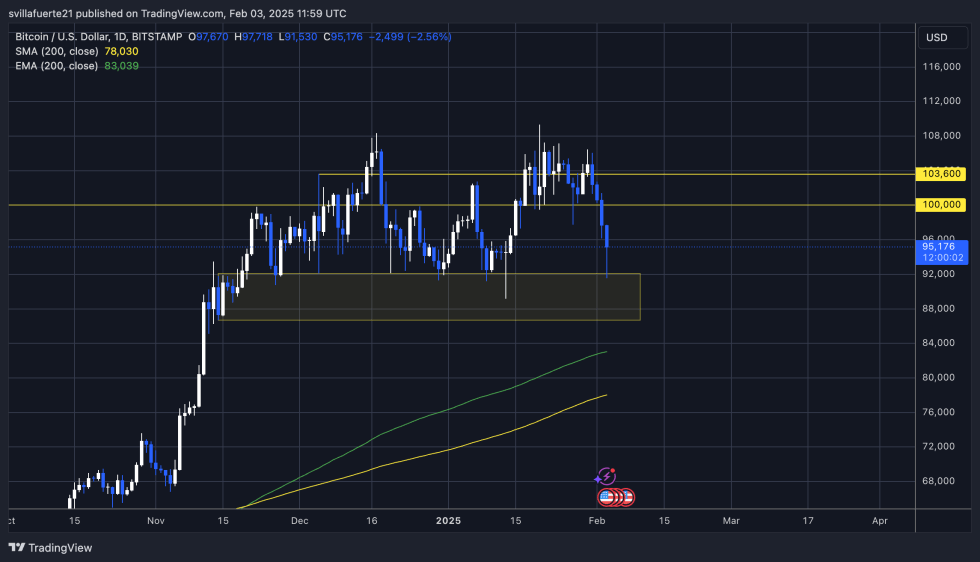Click the 103,600 yellow price label
This screenshot has height=562, width=980.
[x=943, y=174]
